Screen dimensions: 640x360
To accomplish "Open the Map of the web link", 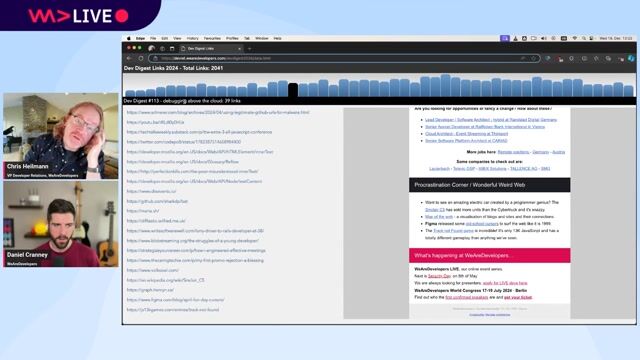I will [x=439, y=217].
